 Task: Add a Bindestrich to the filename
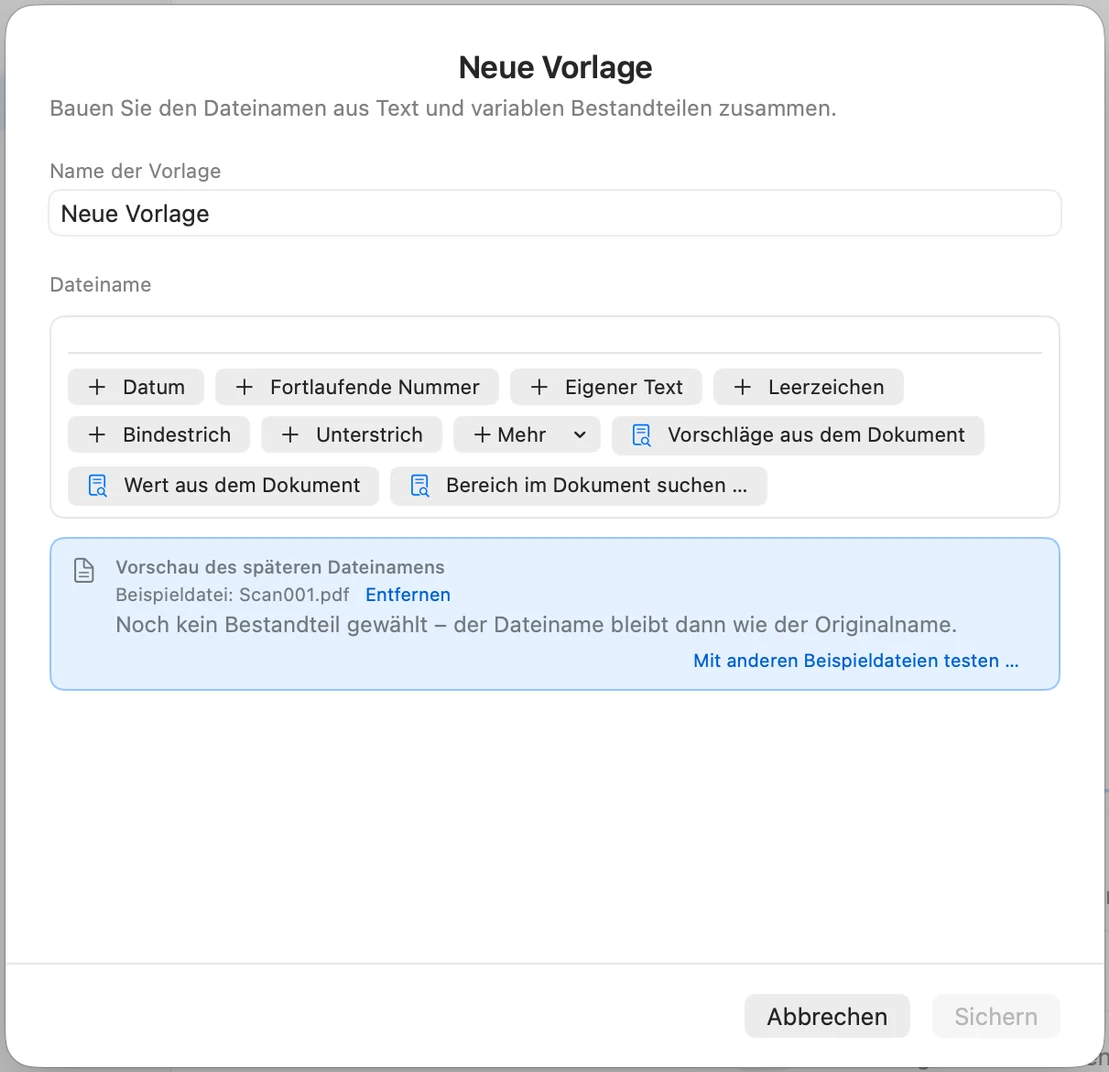coord(159,434)
